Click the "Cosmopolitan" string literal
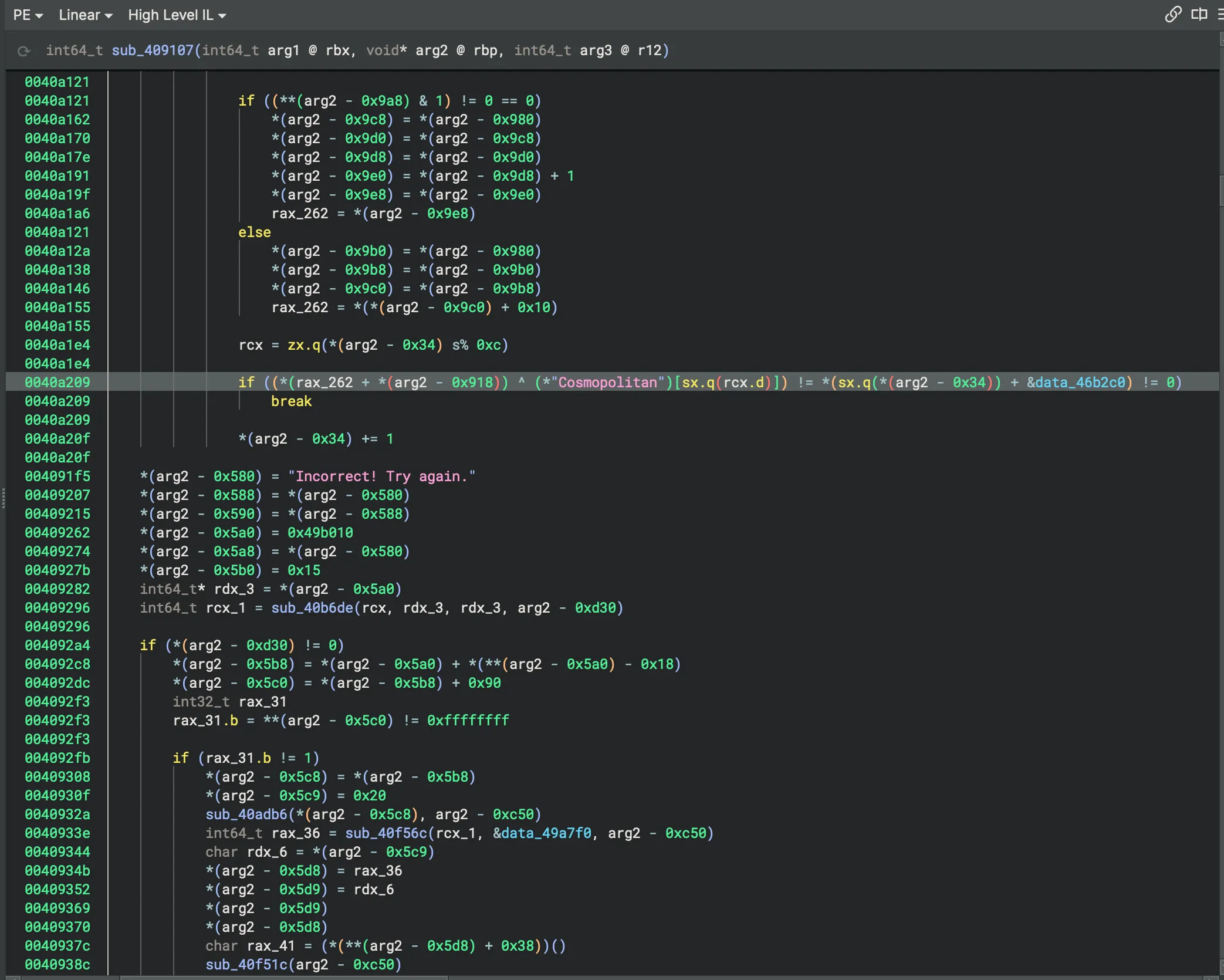 pyautogui.click(x=608, y=383)
